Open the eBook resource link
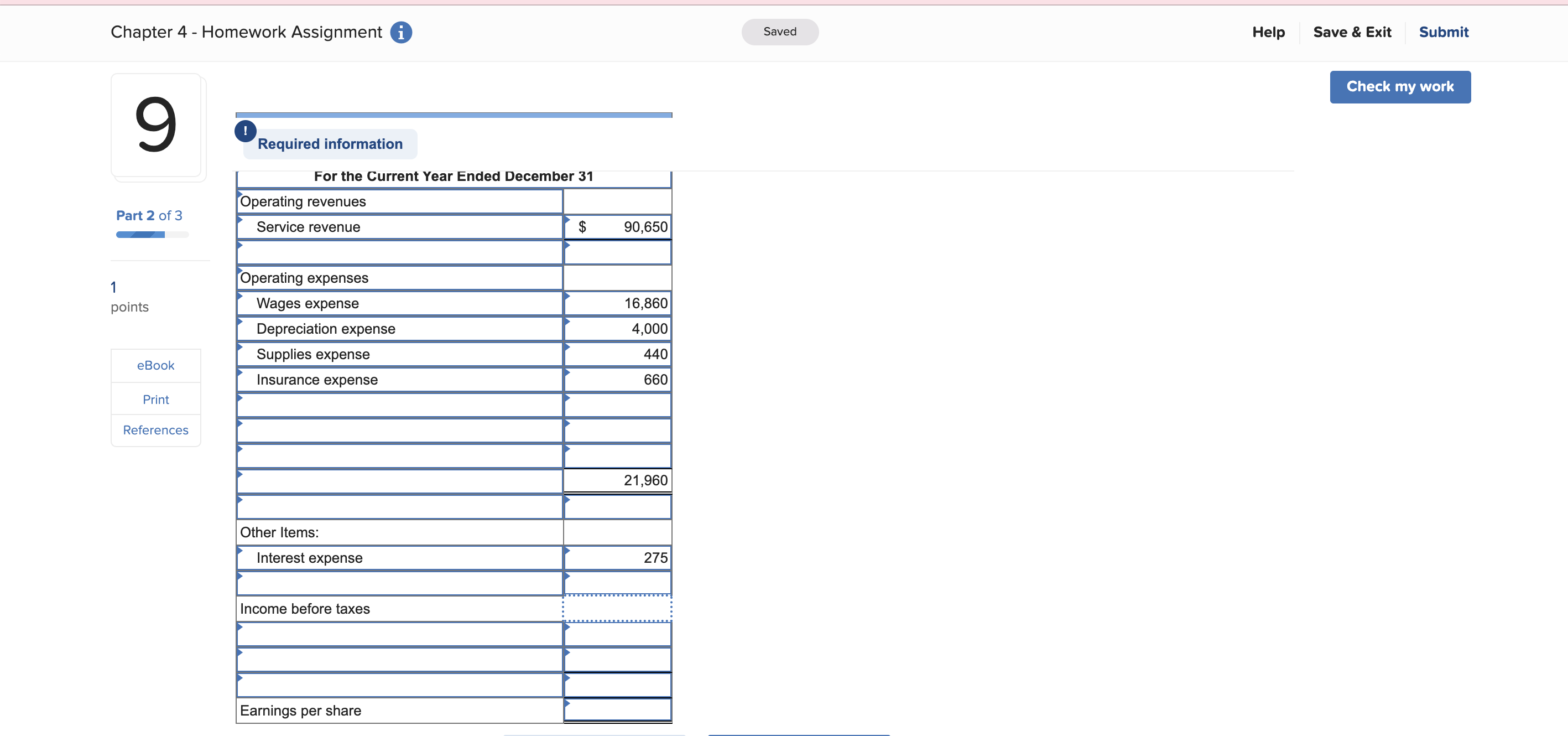This screenshot has height=736, width=1568. coord(156,365)
